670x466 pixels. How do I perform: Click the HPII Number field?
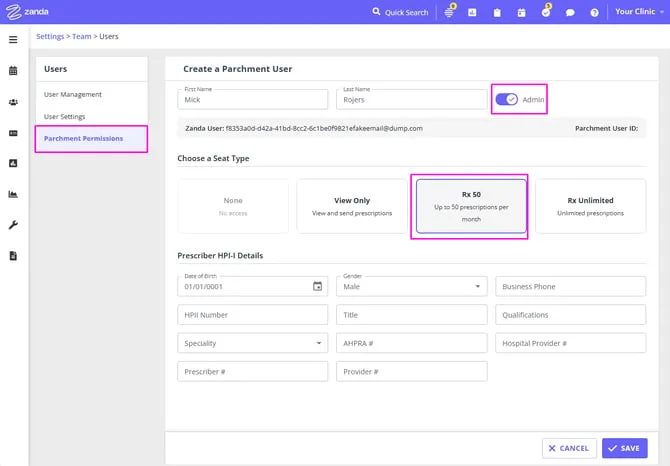(x=253, y=315)
